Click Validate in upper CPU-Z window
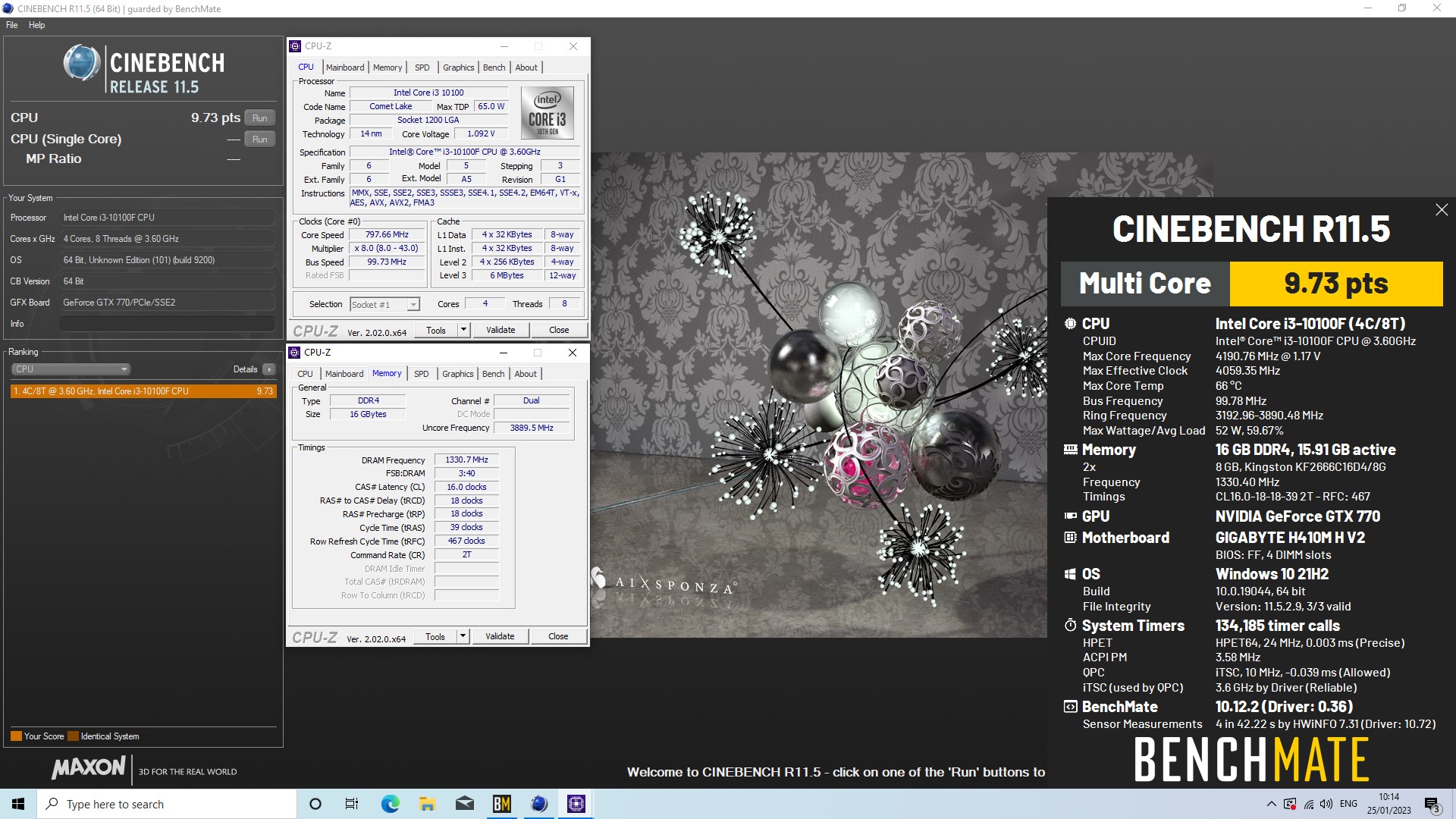 500,331
